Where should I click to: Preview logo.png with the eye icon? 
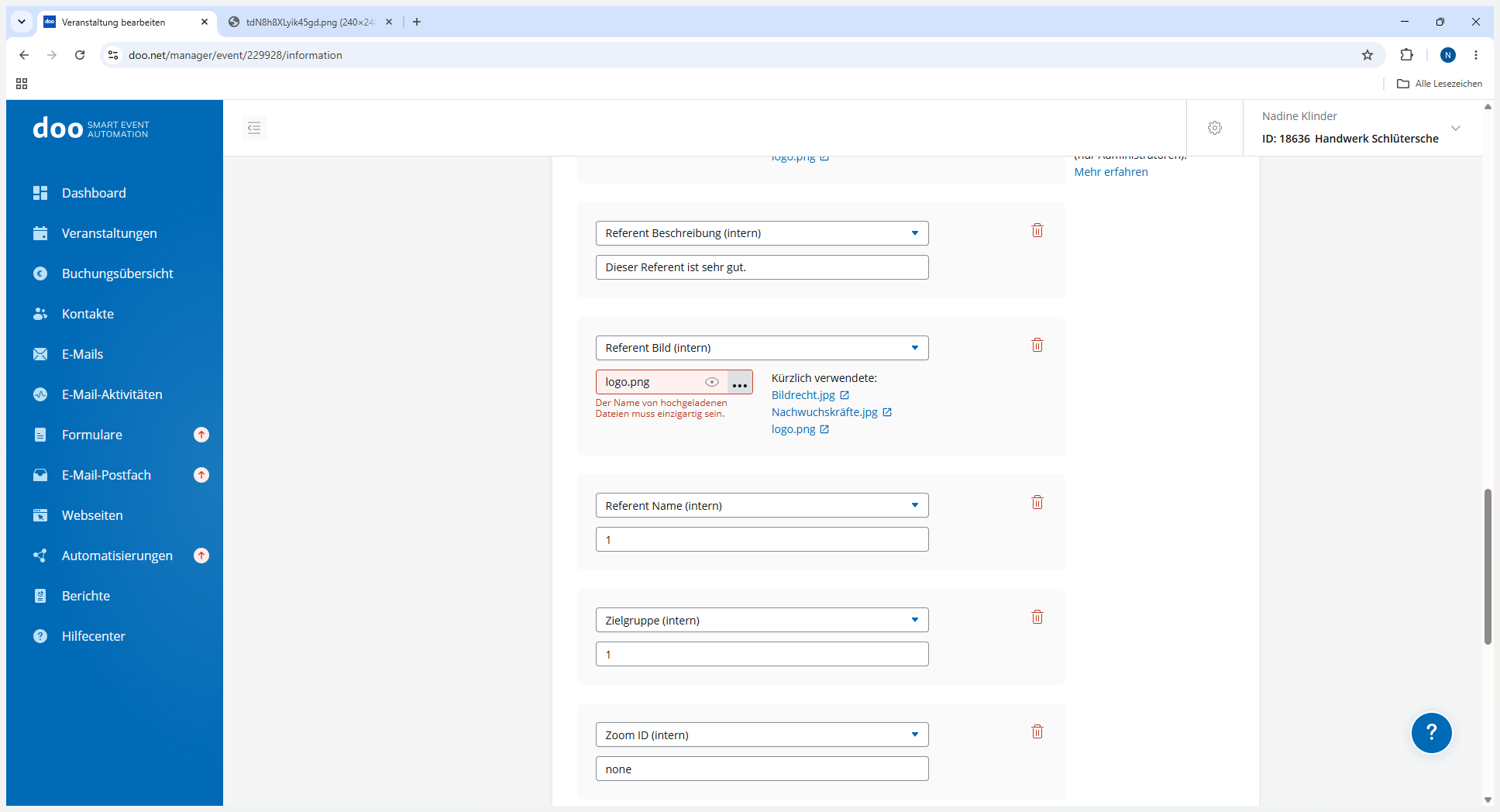[712, 382]
